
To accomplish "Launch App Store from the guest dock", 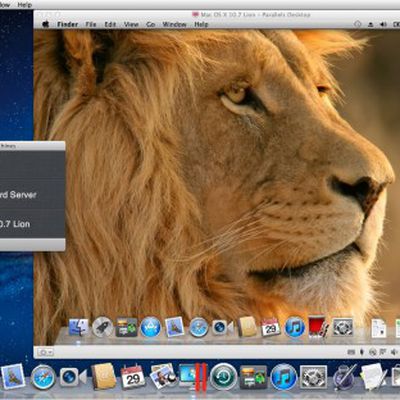I will [x=150, y=327].
